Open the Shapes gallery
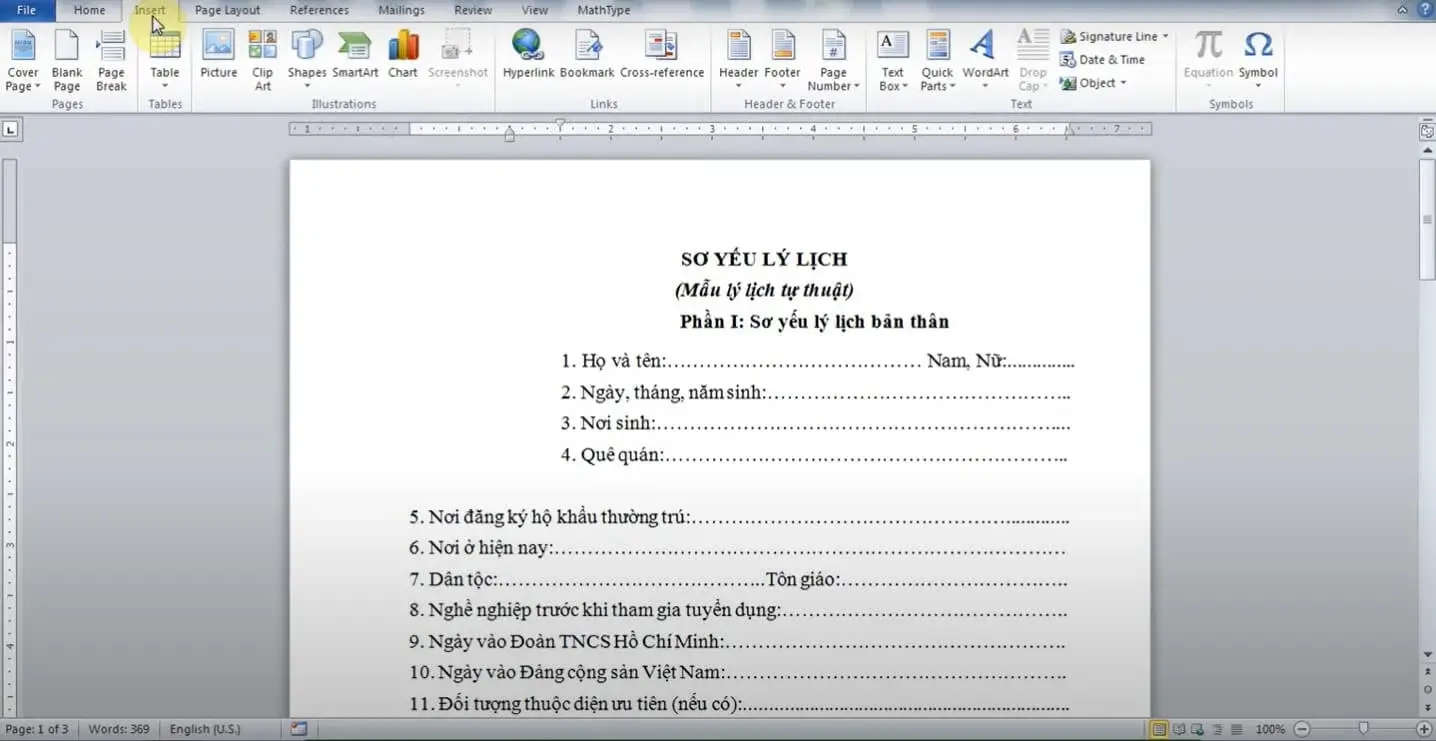The width and height of the screenshot is (1436, 741). pyautogui.click(x=307, y=61)
